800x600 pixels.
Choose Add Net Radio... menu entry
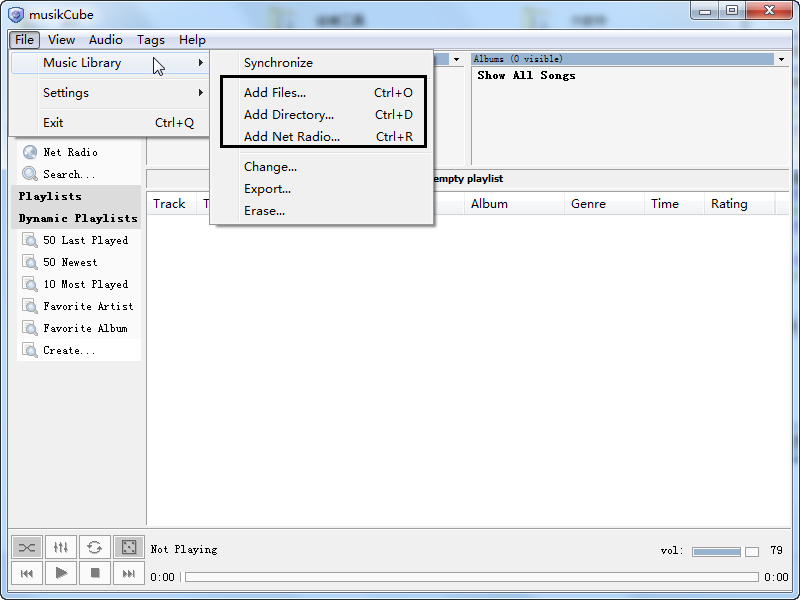click(x=321, y=137)
